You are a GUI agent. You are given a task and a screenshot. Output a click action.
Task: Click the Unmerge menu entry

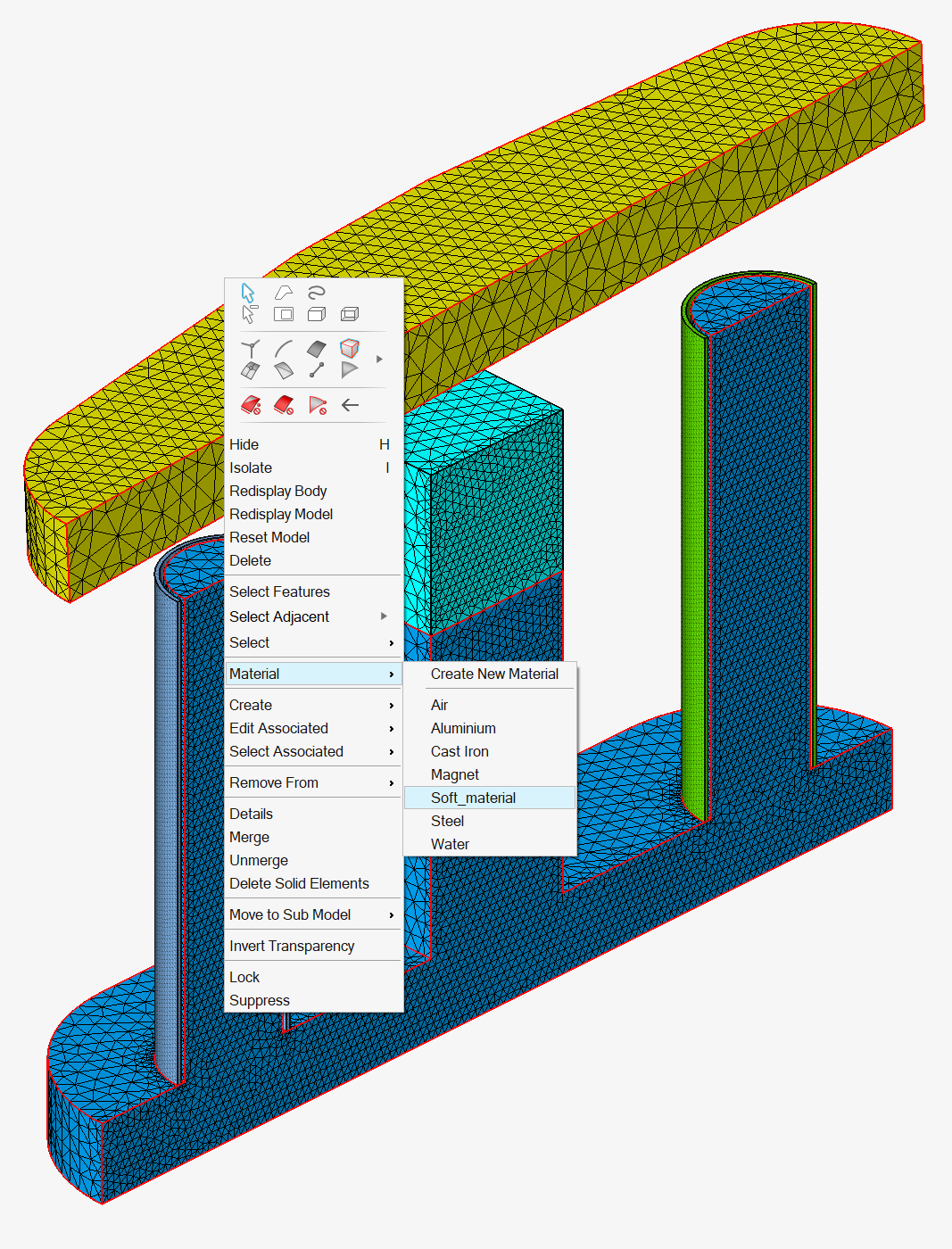click(314, 860)
